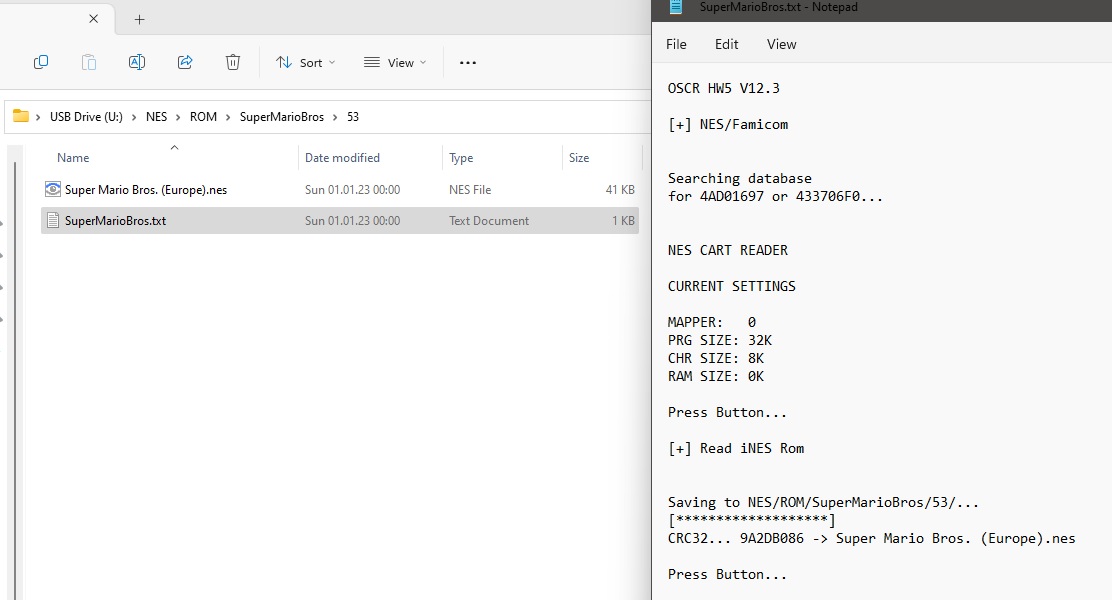Click the Searching database line
Image resolution: width=1112 pixels, height=600 pixels.
pos(740,179)
